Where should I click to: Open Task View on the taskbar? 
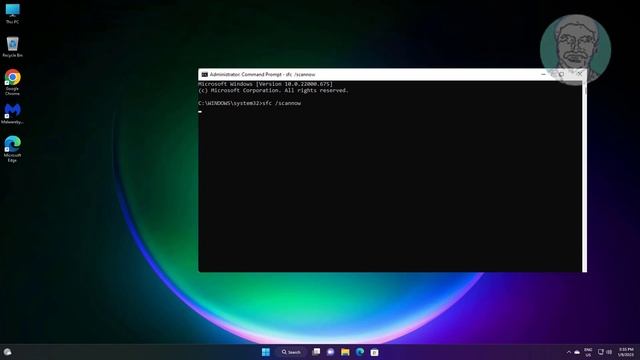point(316,352)
